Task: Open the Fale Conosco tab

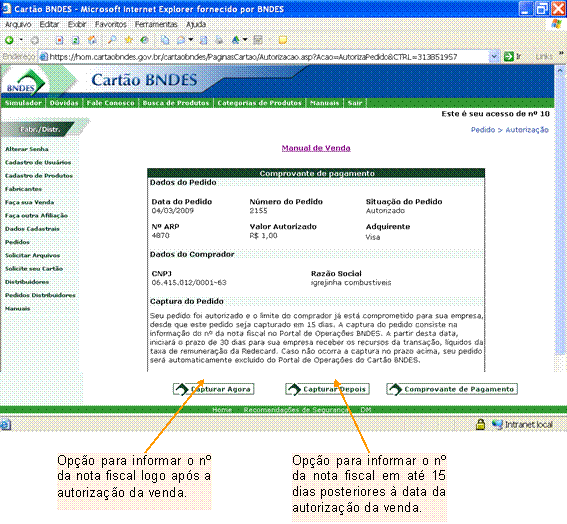Action: (110, 103)
